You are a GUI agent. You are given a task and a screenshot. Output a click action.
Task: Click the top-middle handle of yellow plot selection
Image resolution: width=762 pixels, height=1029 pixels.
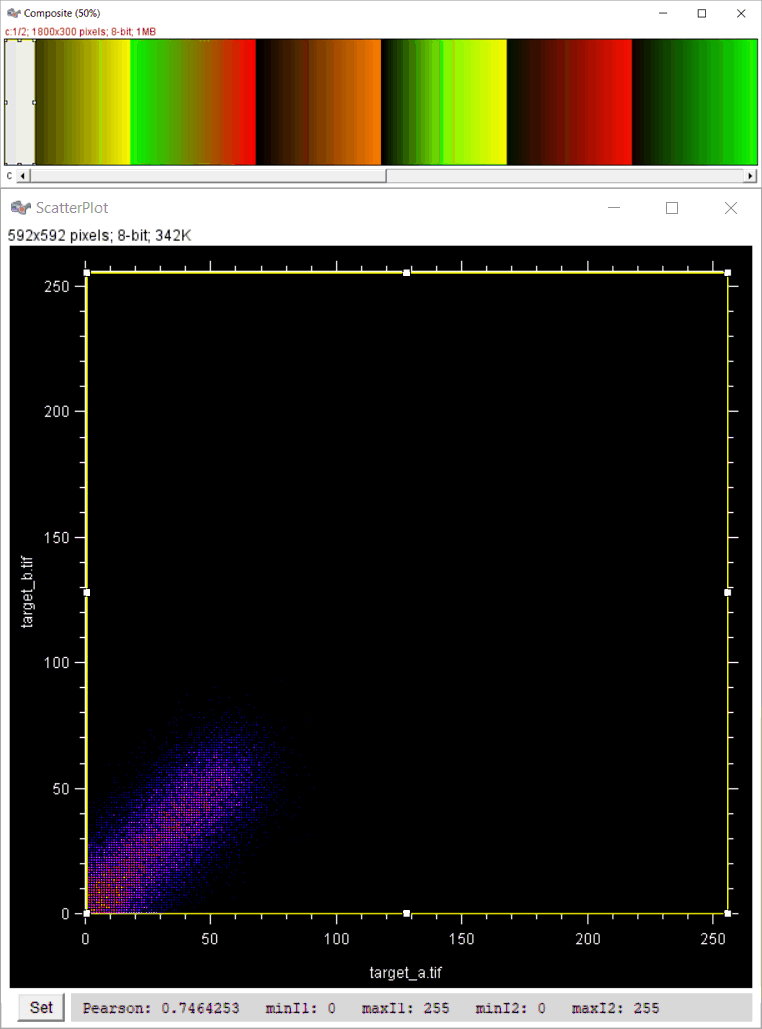click(x=407, y=272)
